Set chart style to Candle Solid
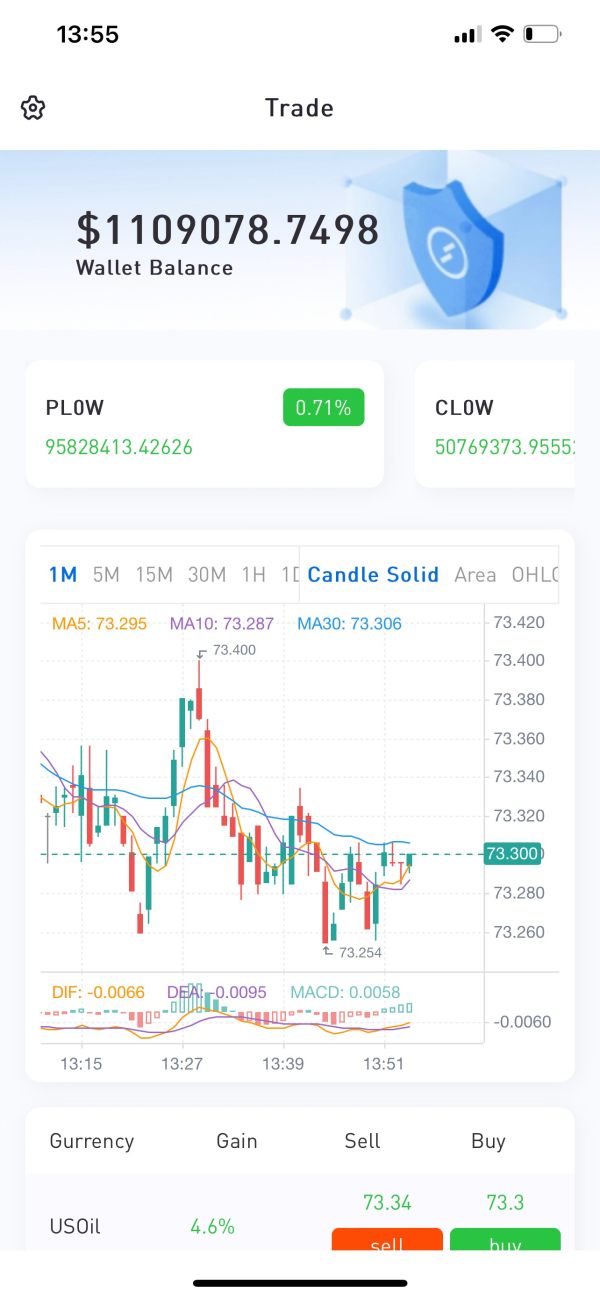This screenshot has width=600, height=1298. (x=373, y=575)
